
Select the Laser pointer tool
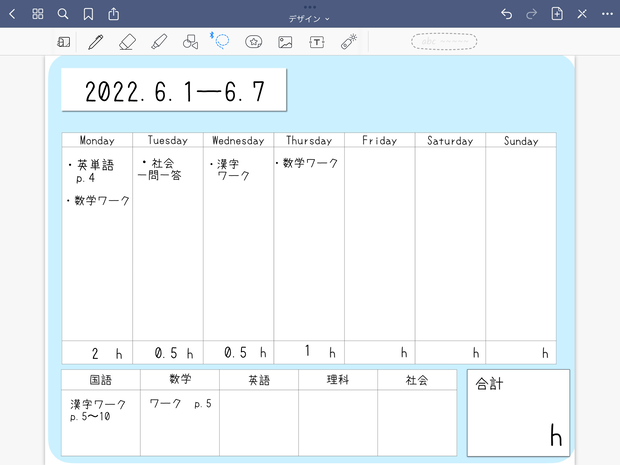click(349, 42)
